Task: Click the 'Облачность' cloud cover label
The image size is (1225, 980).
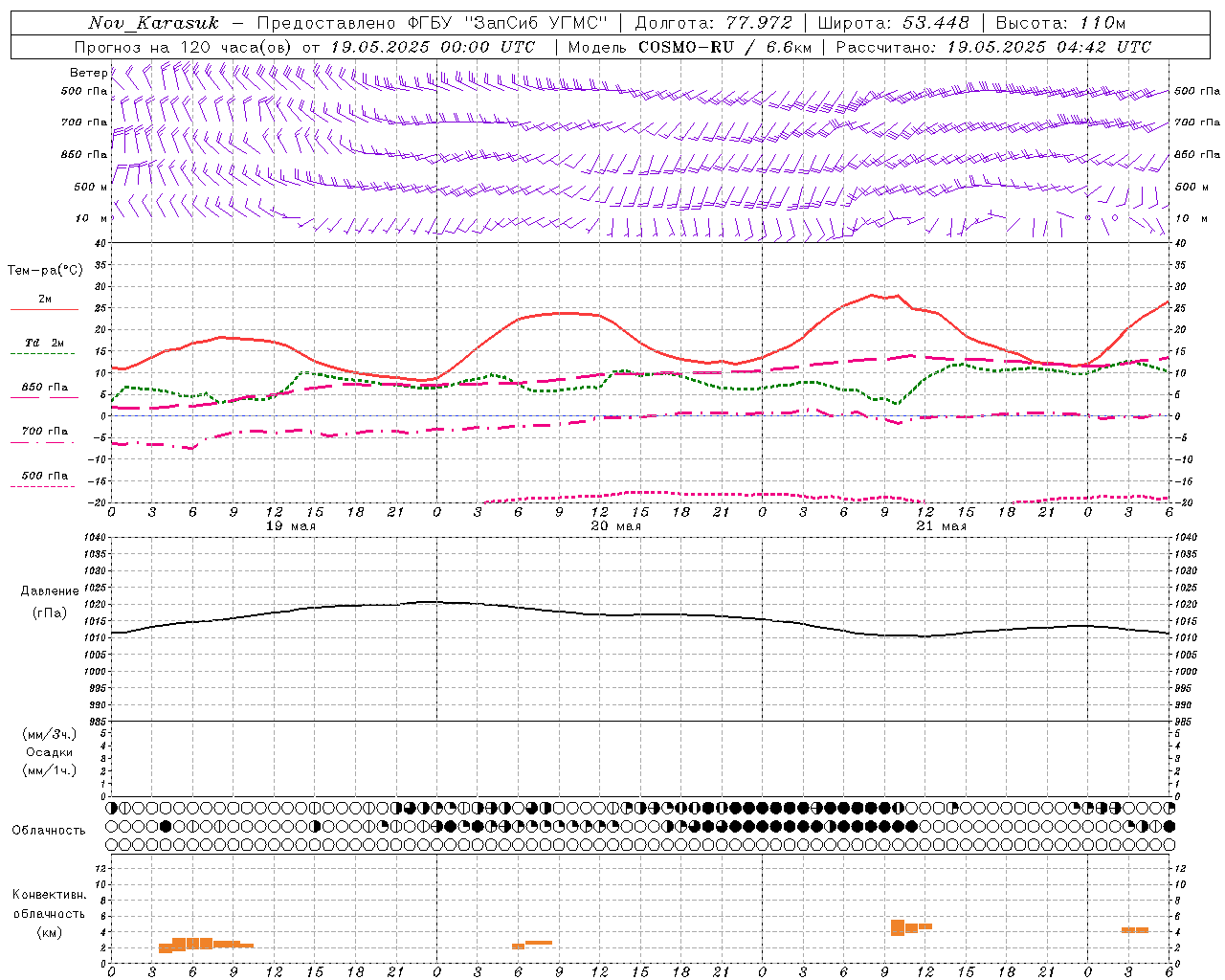Action: tap(49, 831)
